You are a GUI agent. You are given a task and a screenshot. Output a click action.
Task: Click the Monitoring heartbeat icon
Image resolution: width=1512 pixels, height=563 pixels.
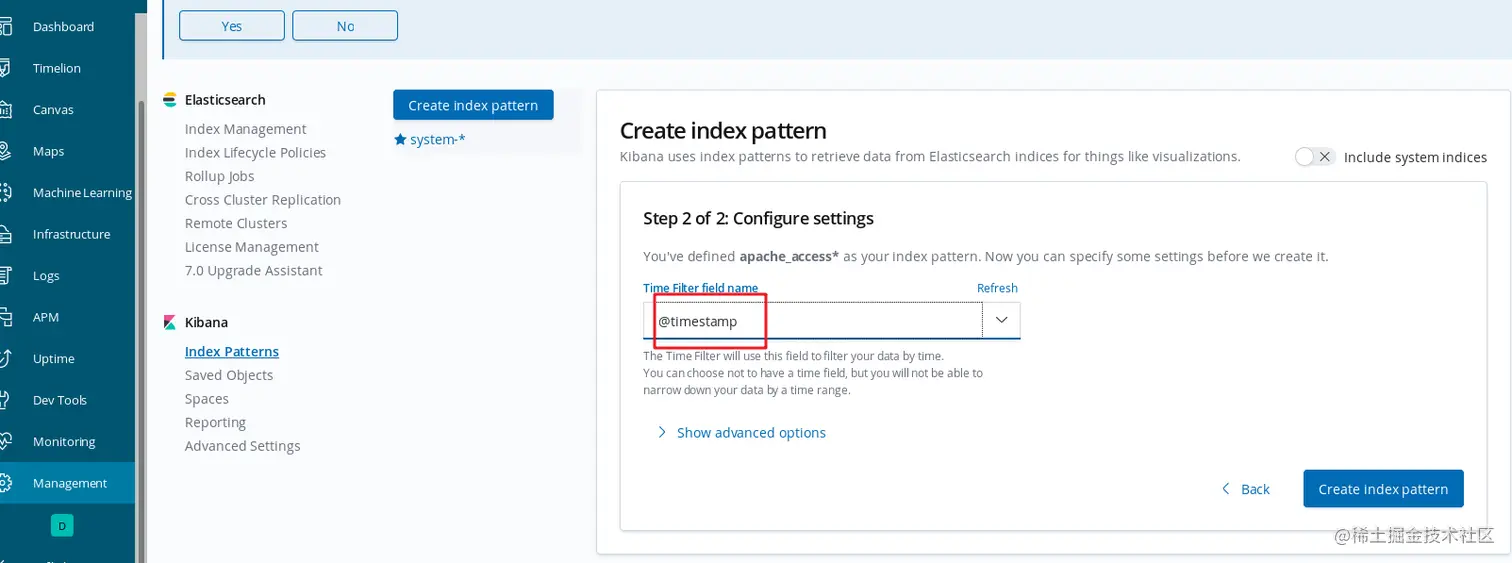5,441
